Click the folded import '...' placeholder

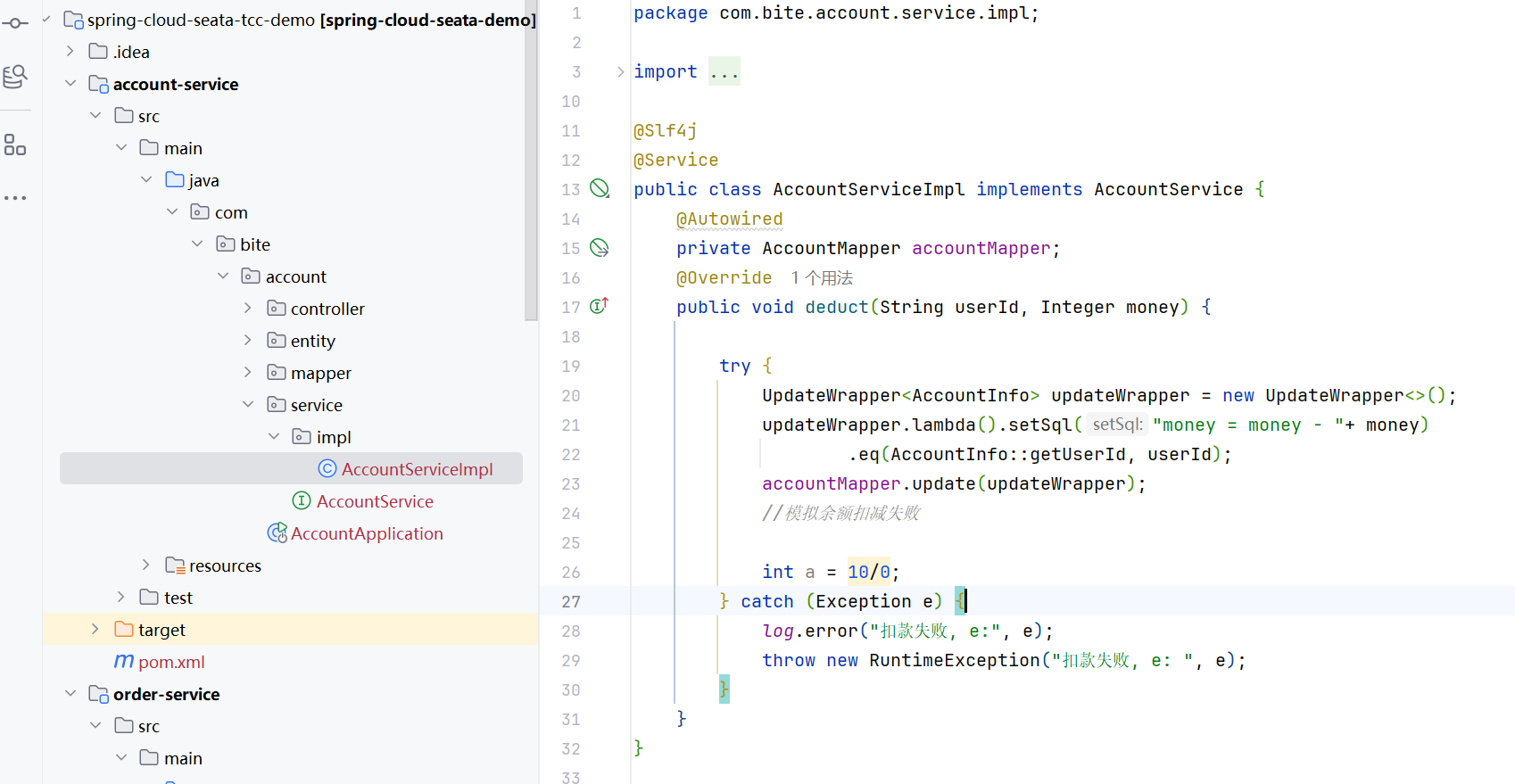pos(724,71)
